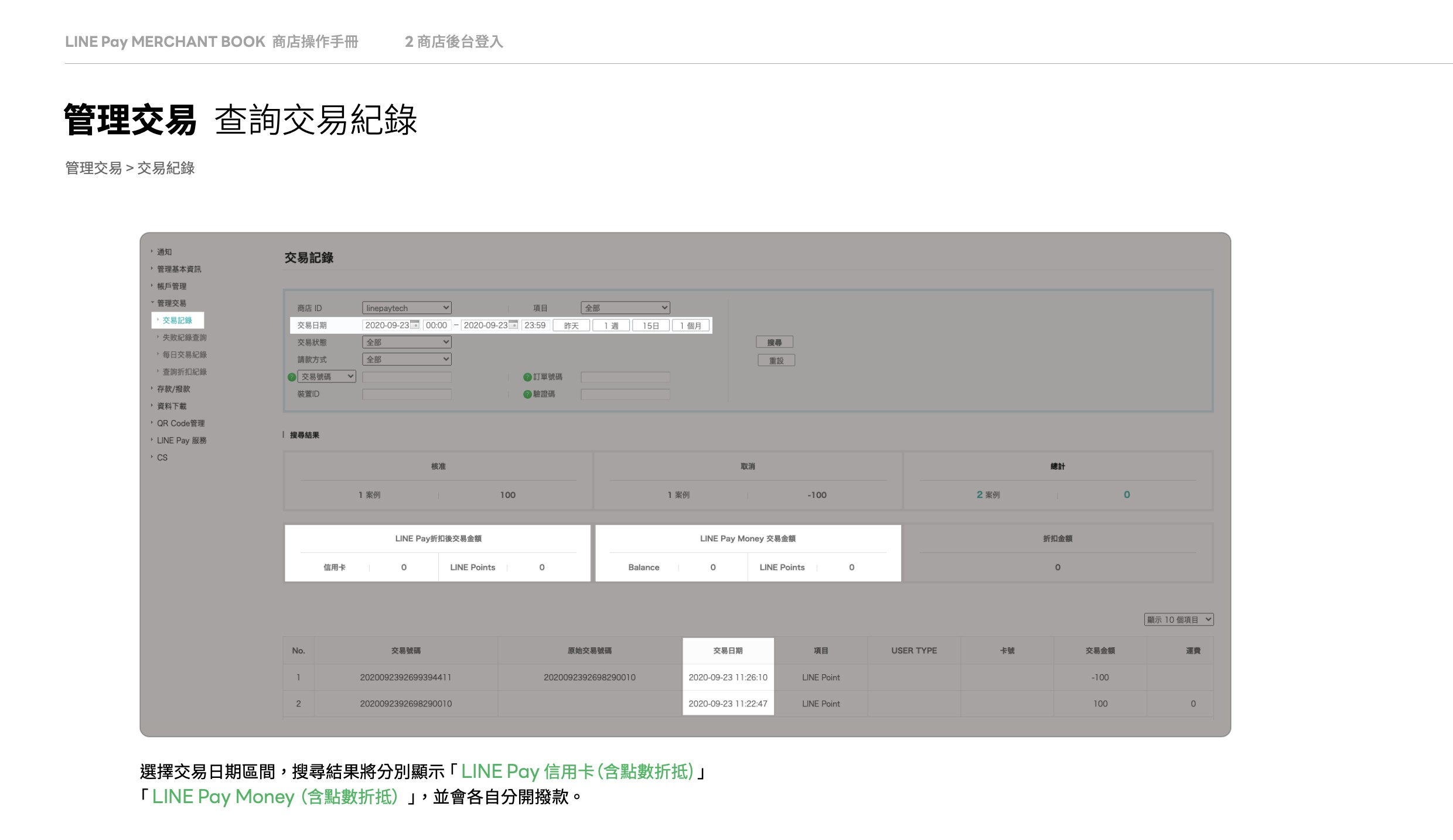The width and height of the screenshot is (1453, 840).
Task: Click row 2 transaction number 2020092392698290010
Action: [x=405, y=704]
